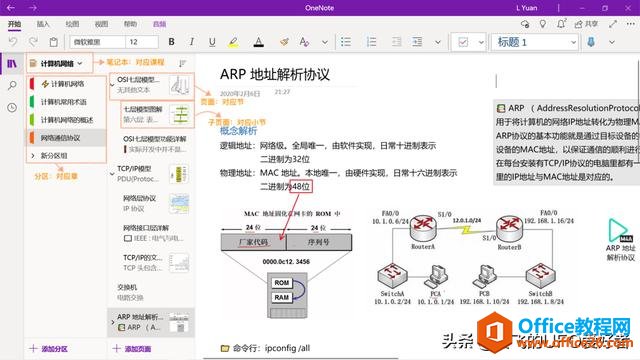Expand dictate options arrow
The width and height of the screenshot is (640, 360).
(611, 42)
